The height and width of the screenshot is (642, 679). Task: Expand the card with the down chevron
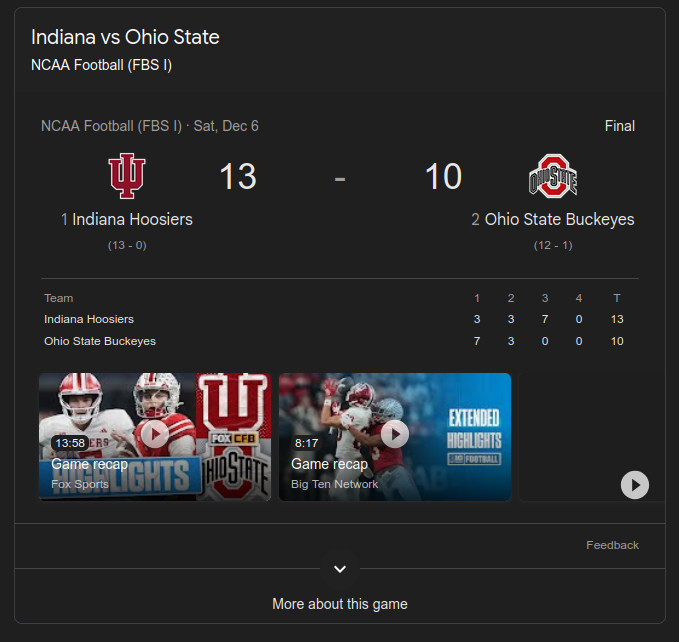click(x=340, y=568)
